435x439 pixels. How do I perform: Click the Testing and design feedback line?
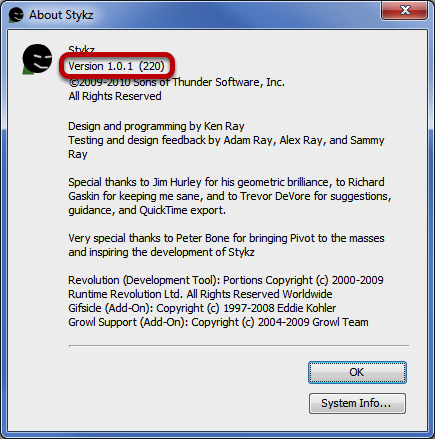click(226, 140)
